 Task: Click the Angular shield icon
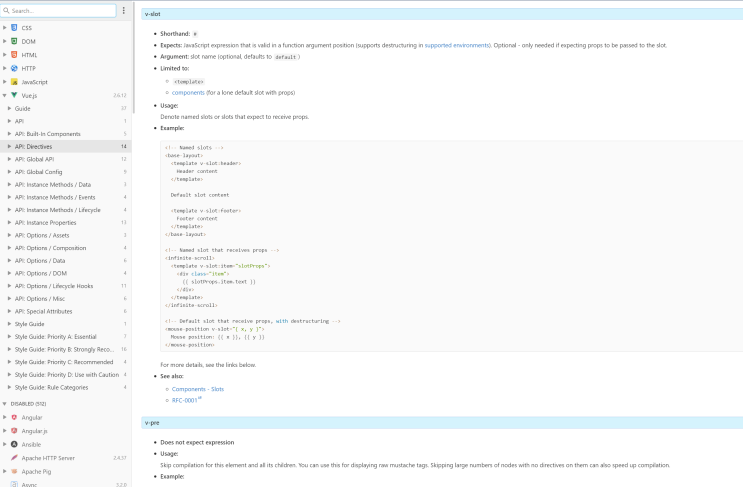(x=14, y=417)
